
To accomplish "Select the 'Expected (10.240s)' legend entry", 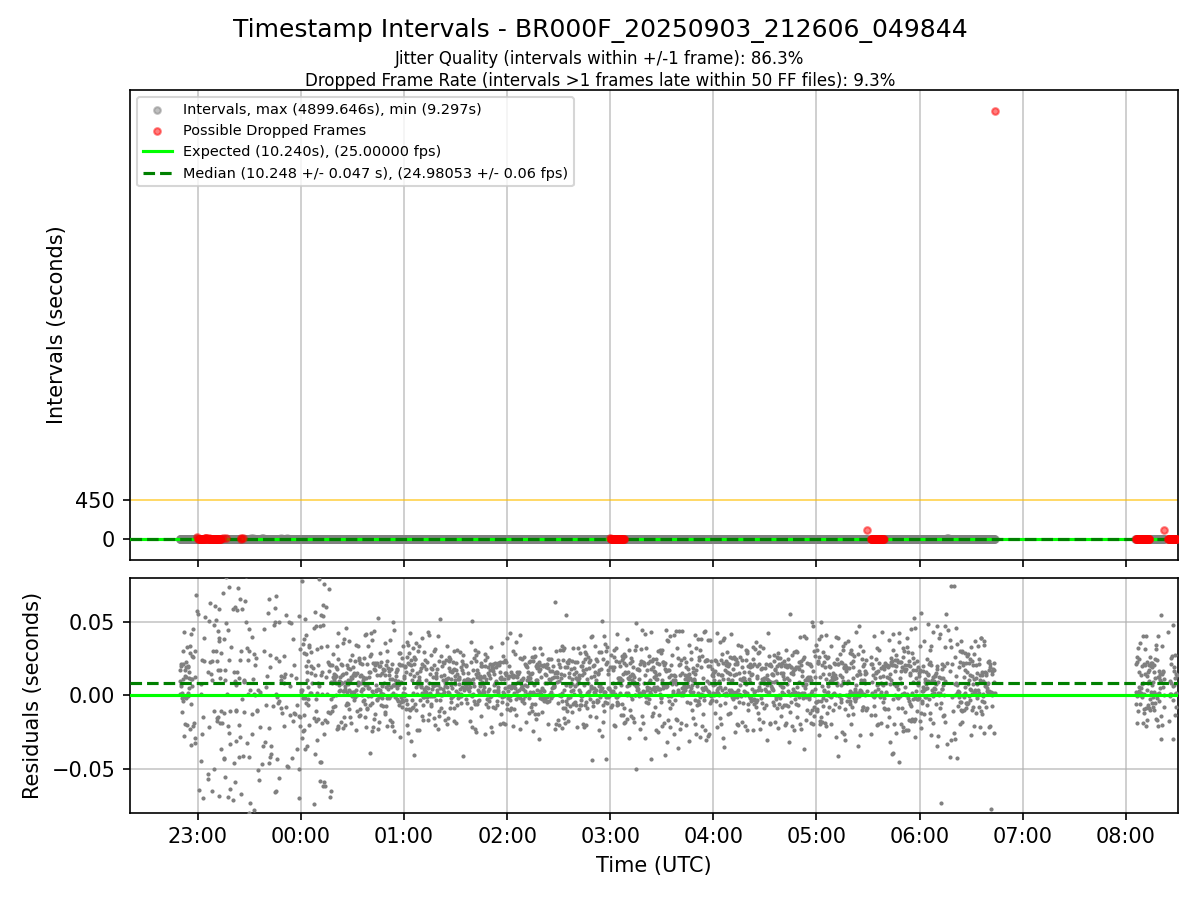I will point(292,151).
